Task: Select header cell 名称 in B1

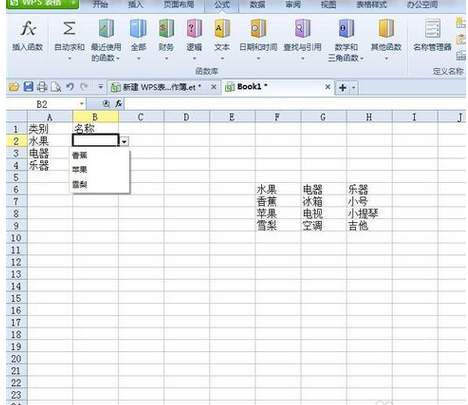Action: pyautogui.click(x=95, y=129)
